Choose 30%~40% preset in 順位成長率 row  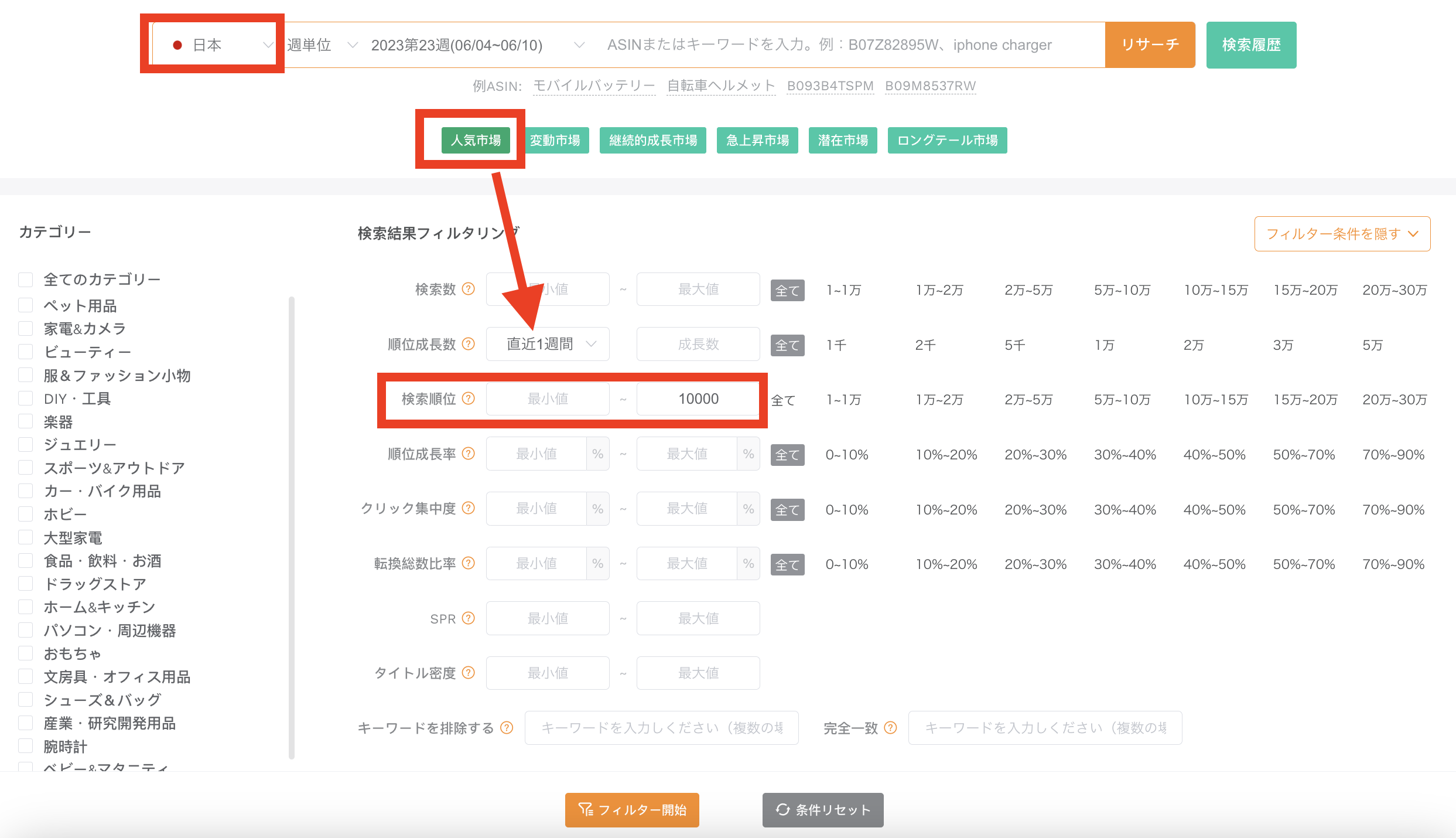click(x=1125, y=455)
